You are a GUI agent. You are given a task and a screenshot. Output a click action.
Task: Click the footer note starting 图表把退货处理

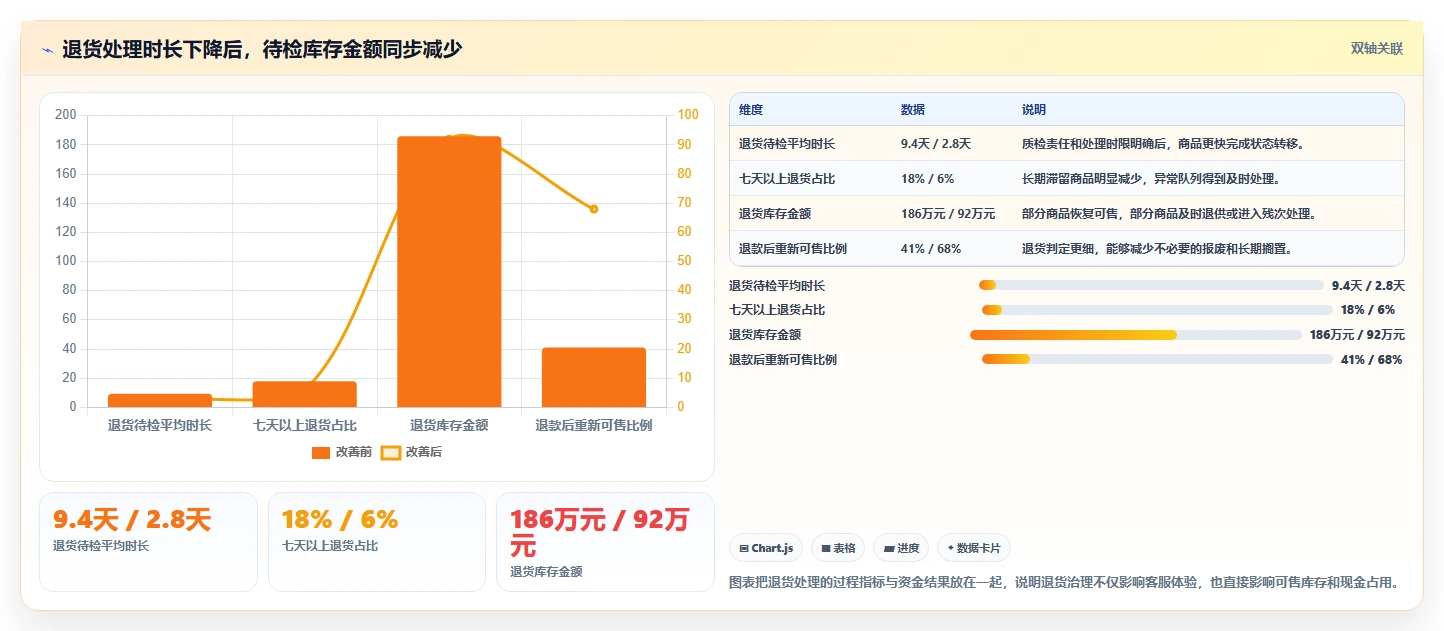click(x=1064, y=582)
